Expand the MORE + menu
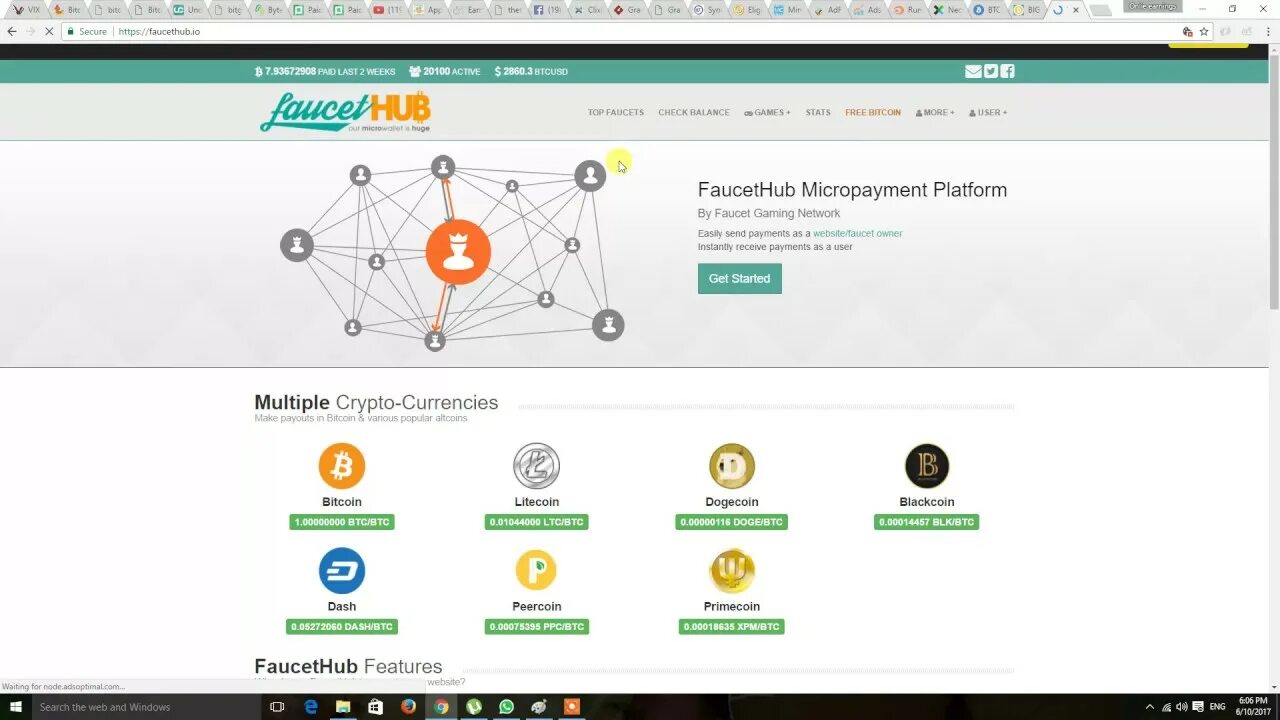Screen dimensions: 1280x720 (935, 113)
